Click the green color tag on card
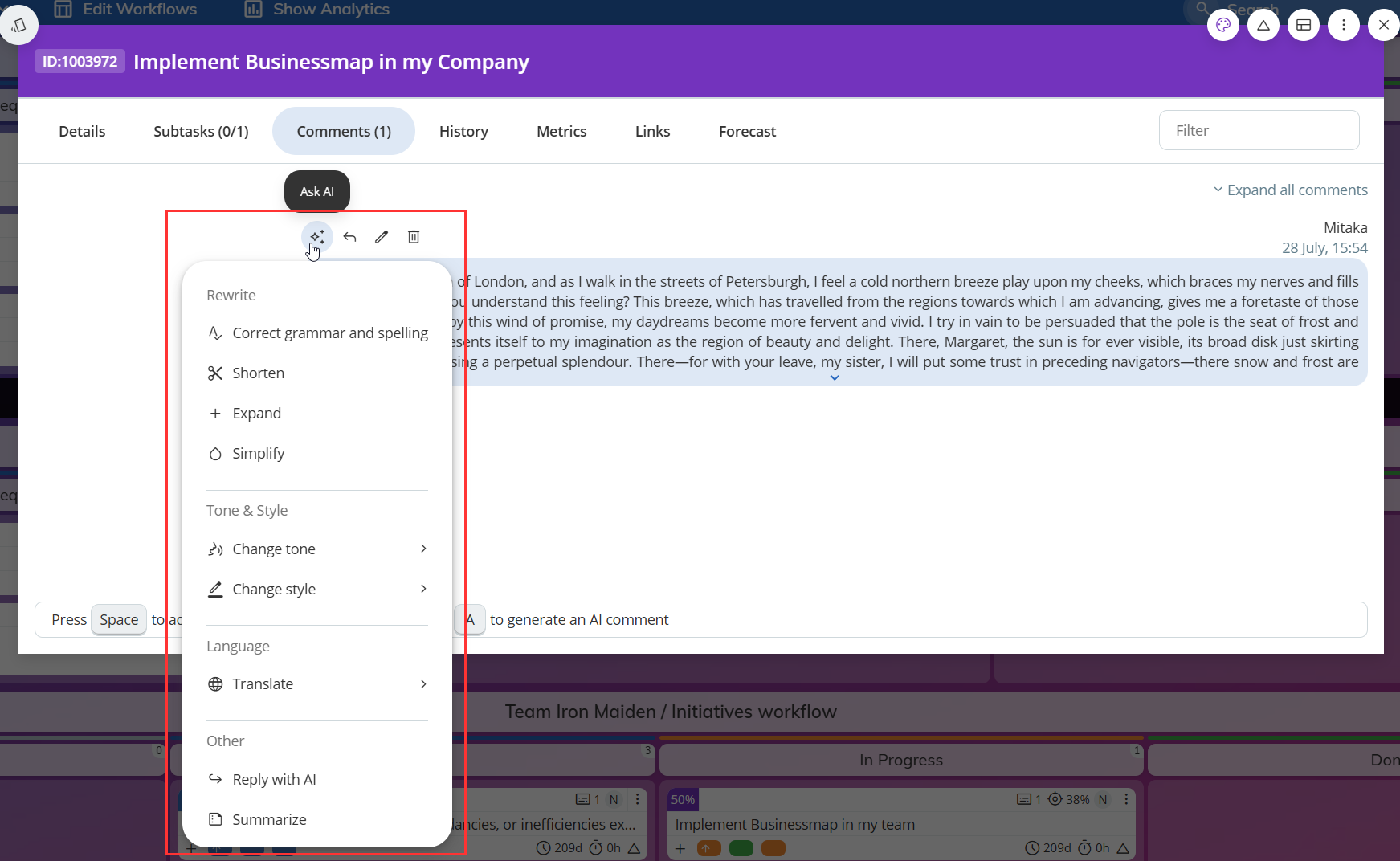The image size is (1400, 861). tap(741, 848)
